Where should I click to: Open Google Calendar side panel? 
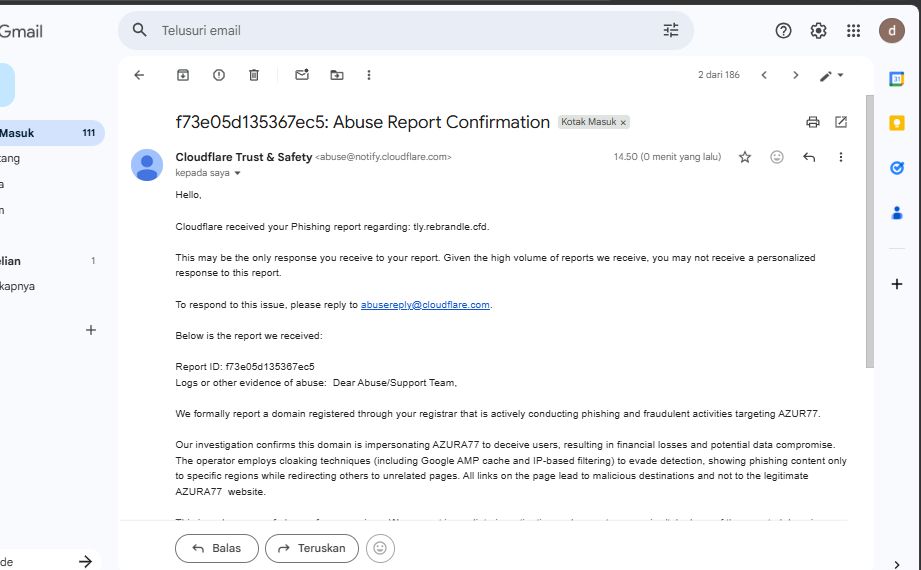click(x=896, y=79)
